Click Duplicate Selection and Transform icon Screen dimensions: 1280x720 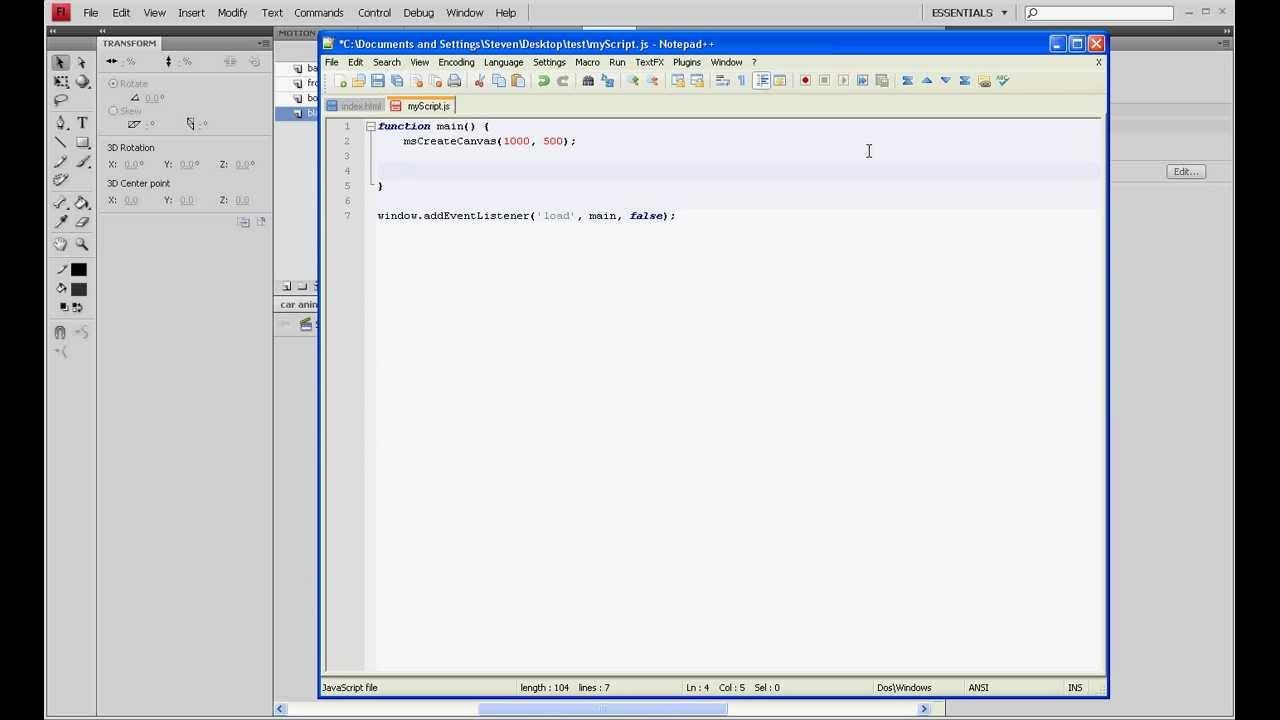coord(243,222)
